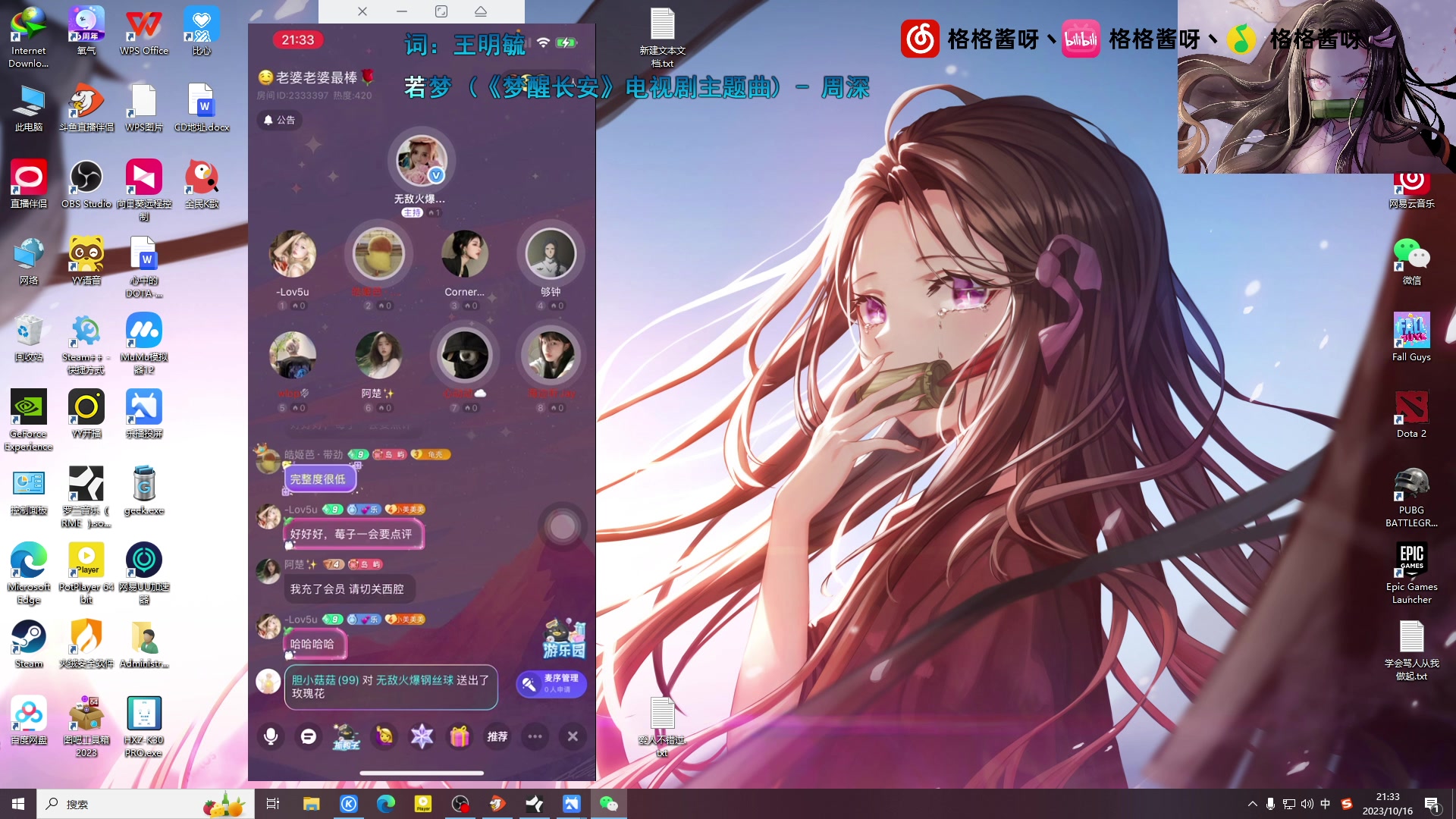Open Steam desktop icon
Viewport: 1456px width, 819px height.
pyautogui.click(x=29, y=644)
